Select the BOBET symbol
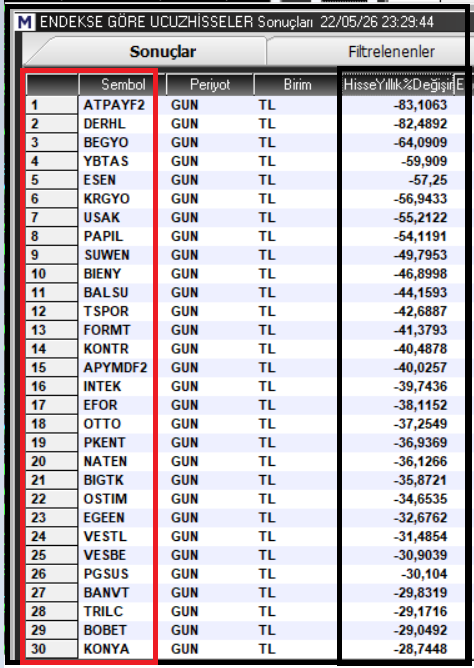 105,630
